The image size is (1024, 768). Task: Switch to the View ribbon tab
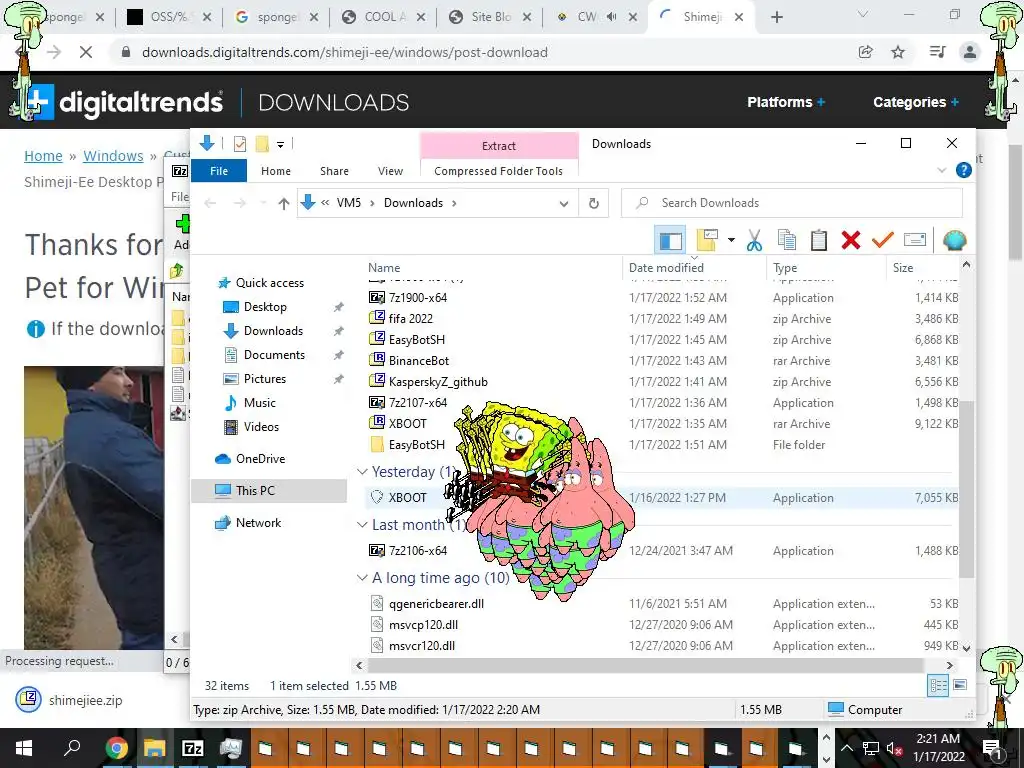(390, 171)
